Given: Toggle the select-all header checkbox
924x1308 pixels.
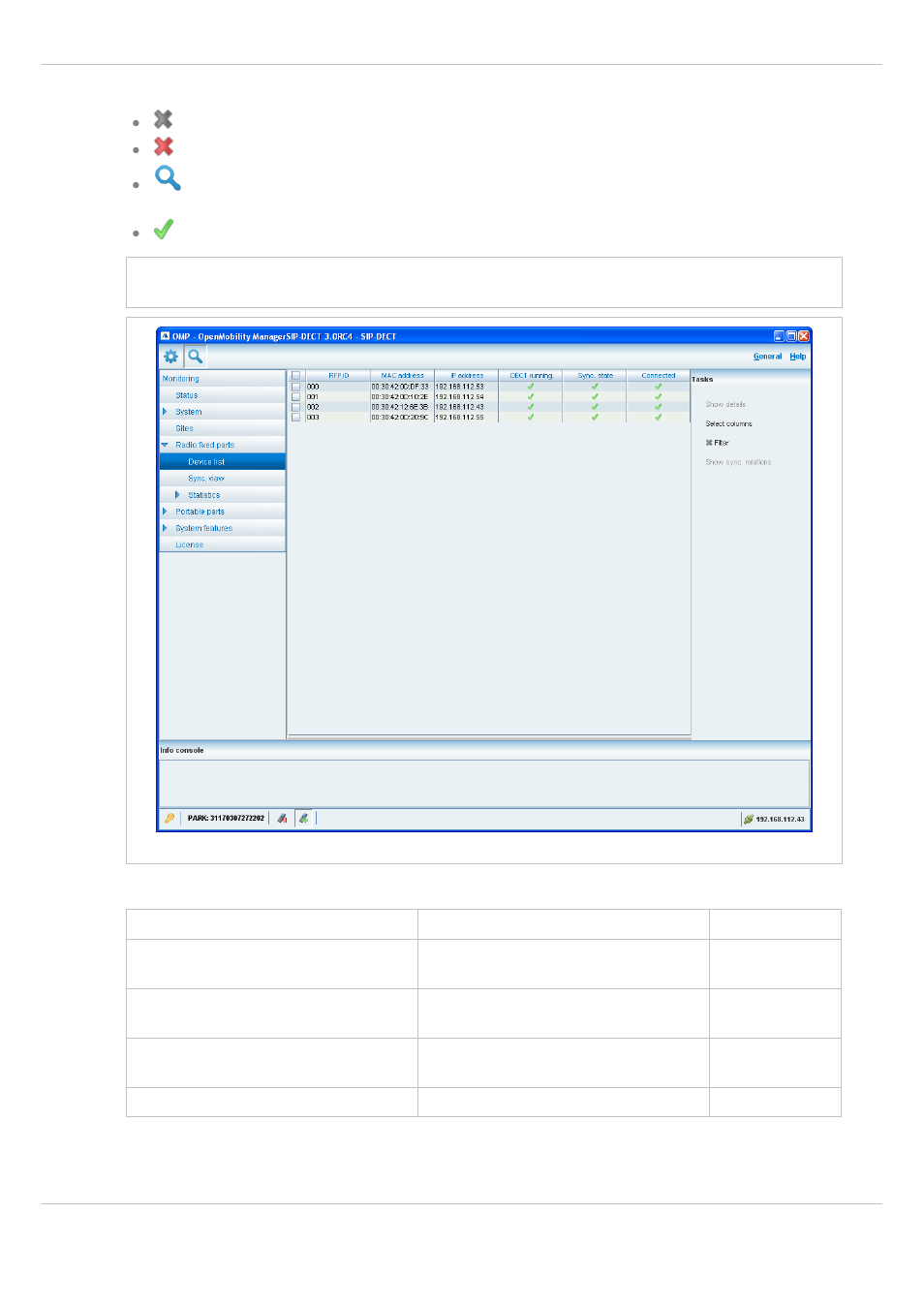Looking at the screenshot, I should [296, 375].
